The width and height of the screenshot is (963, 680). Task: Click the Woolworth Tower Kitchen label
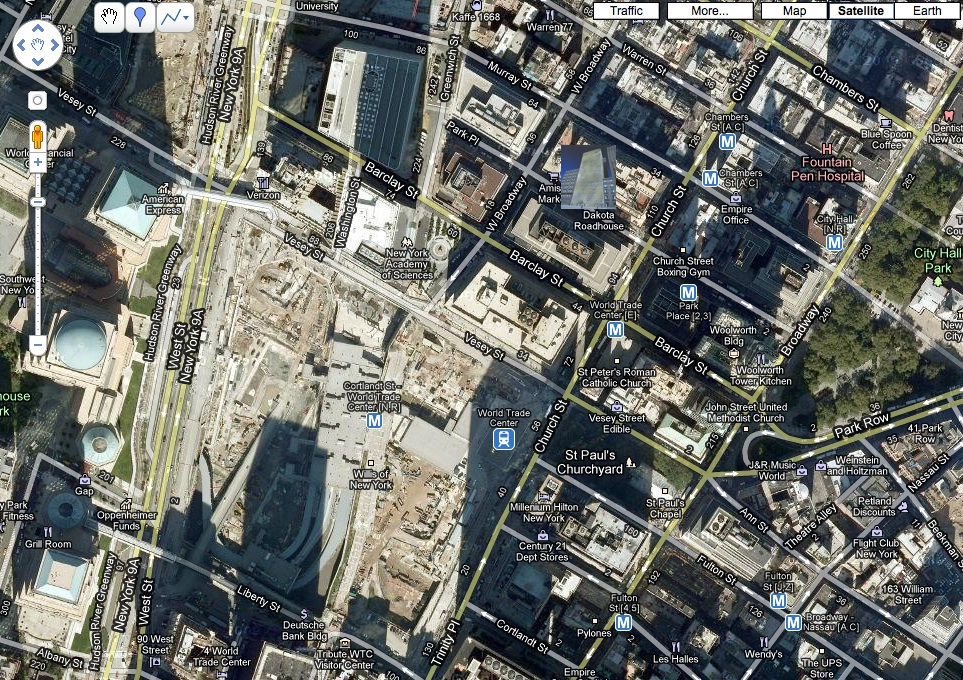(760, 375)
